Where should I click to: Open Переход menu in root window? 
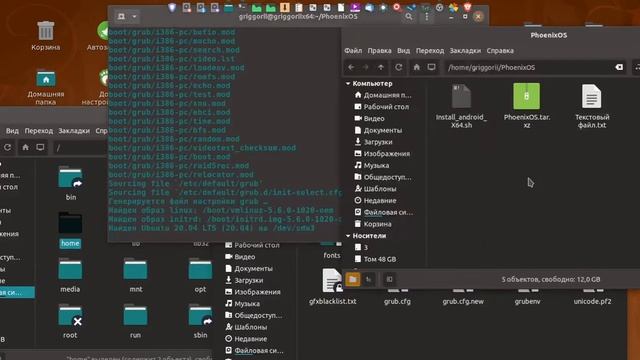pyautogui.click(x=39, y=131)
